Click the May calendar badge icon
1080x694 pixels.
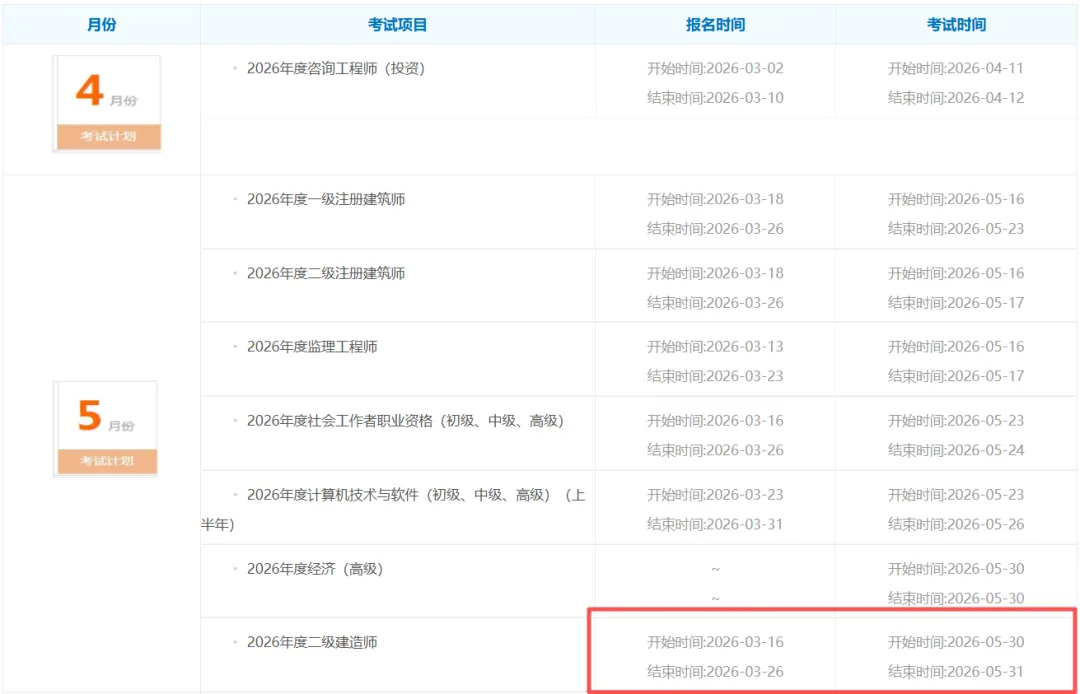coord(105,421)
